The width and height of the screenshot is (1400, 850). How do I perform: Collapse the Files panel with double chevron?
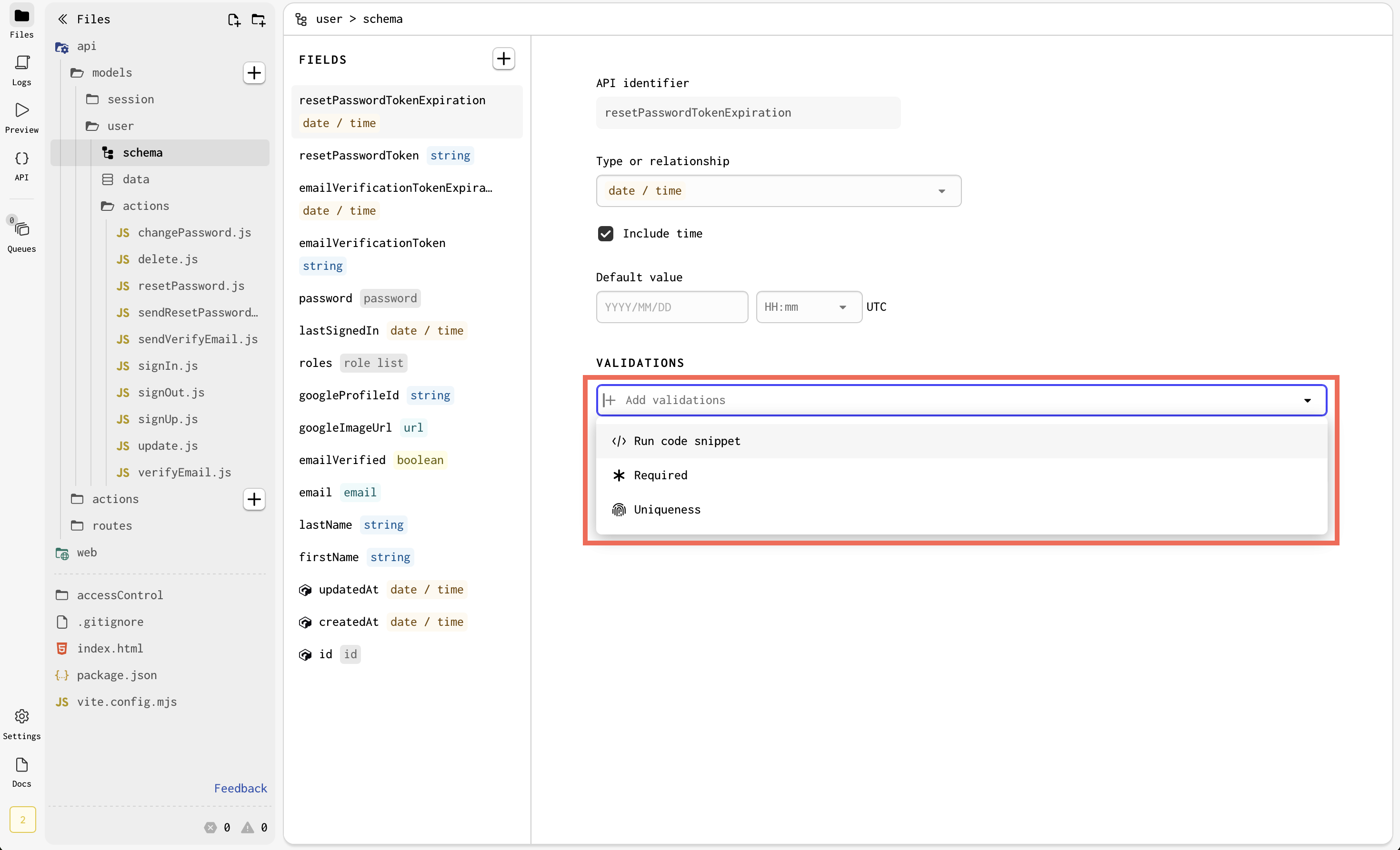click(x=62, y=20)
